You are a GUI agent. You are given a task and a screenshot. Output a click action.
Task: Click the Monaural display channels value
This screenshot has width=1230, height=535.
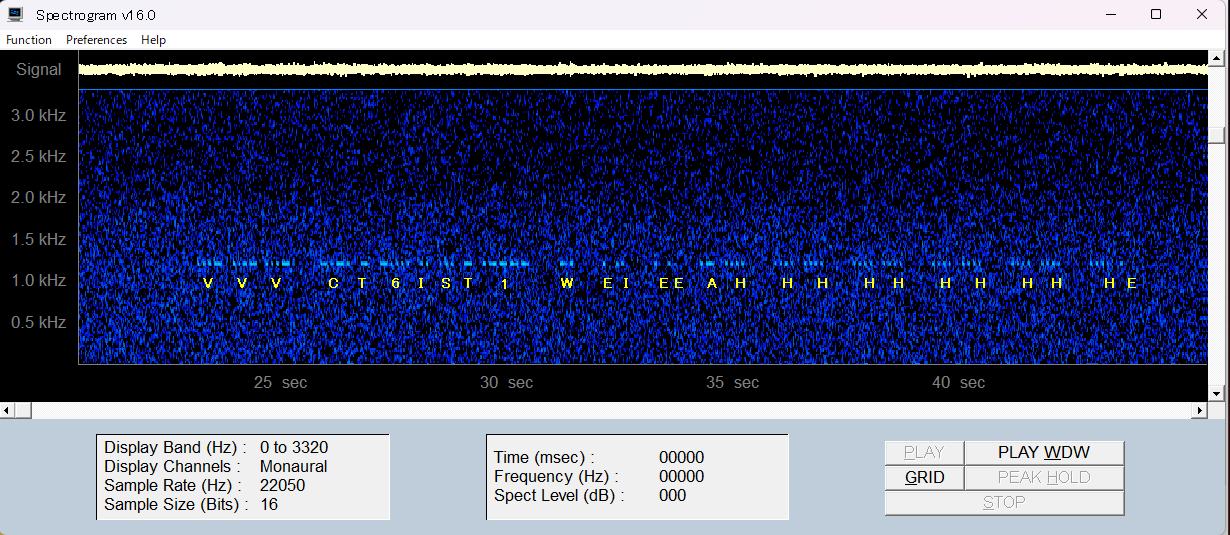pyautogui.click(x=293, y=466)
